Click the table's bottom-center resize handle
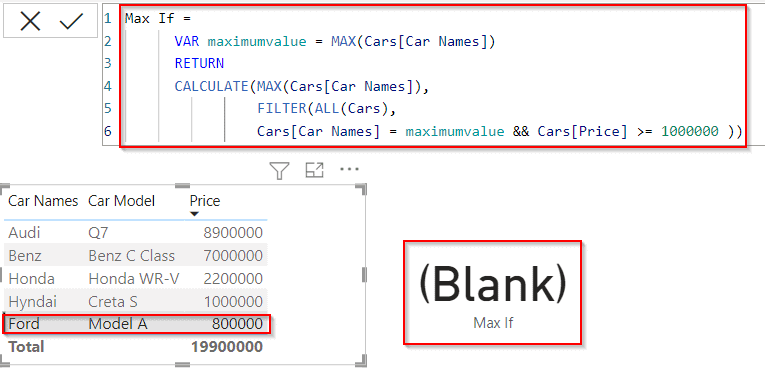 181,364
